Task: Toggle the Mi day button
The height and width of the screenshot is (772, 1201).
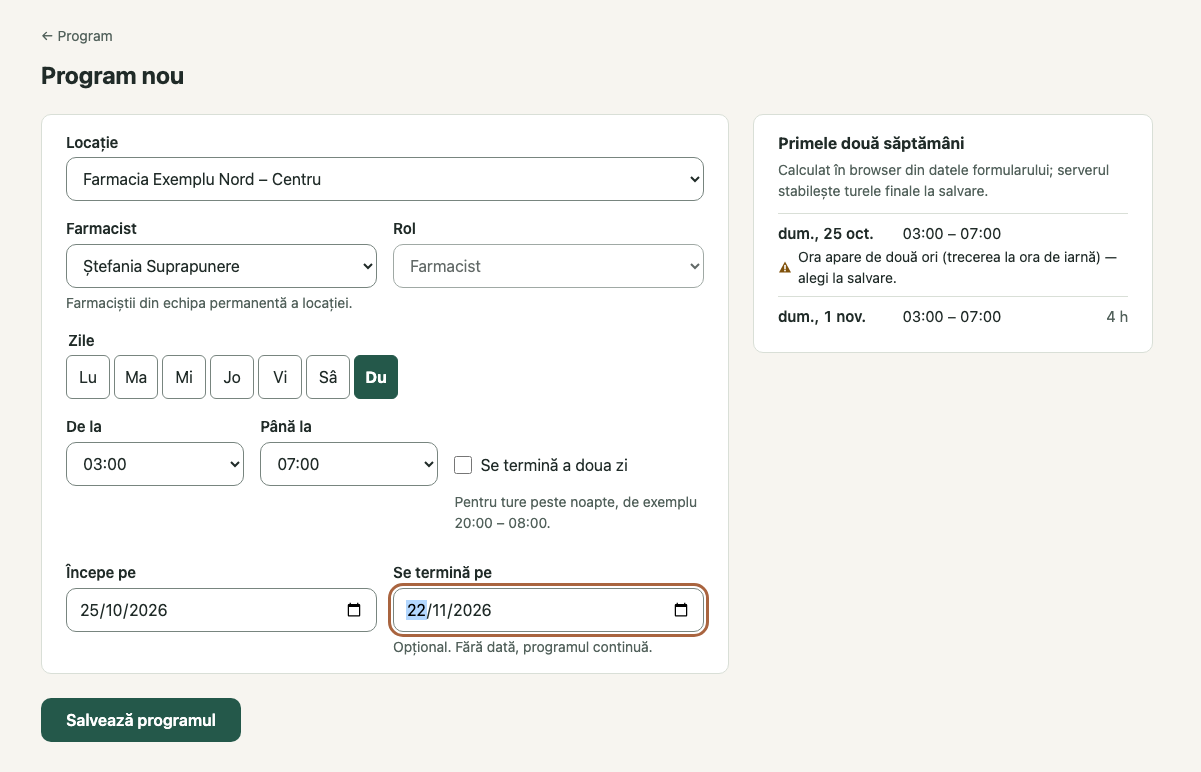Action: point(184,377)
